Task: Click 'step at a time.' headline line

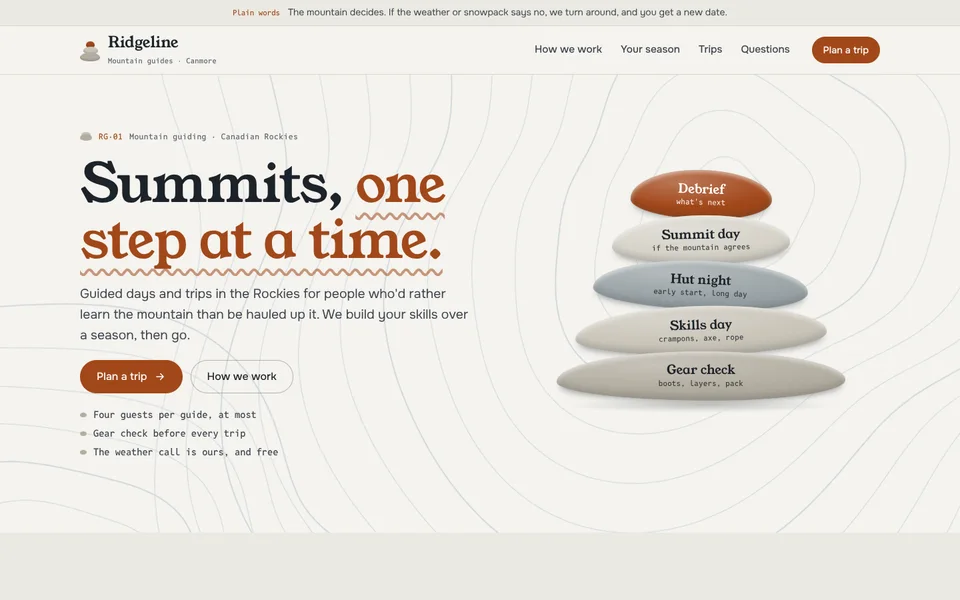Action: (x=261, y=242)
